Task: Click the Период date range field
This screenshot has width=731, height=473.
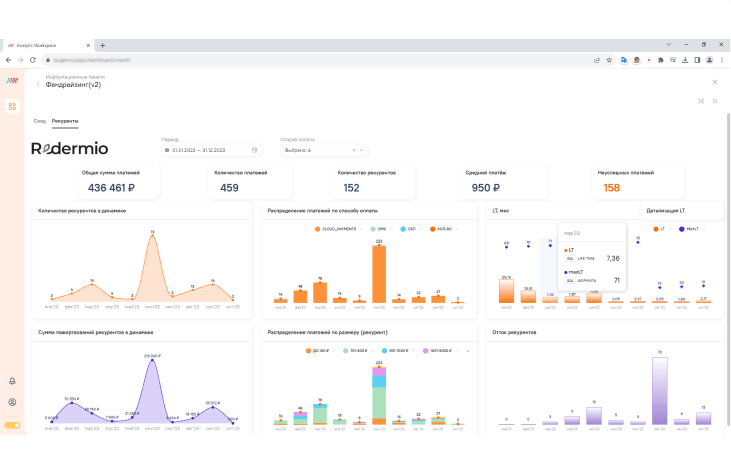Action: coord(211,150)
